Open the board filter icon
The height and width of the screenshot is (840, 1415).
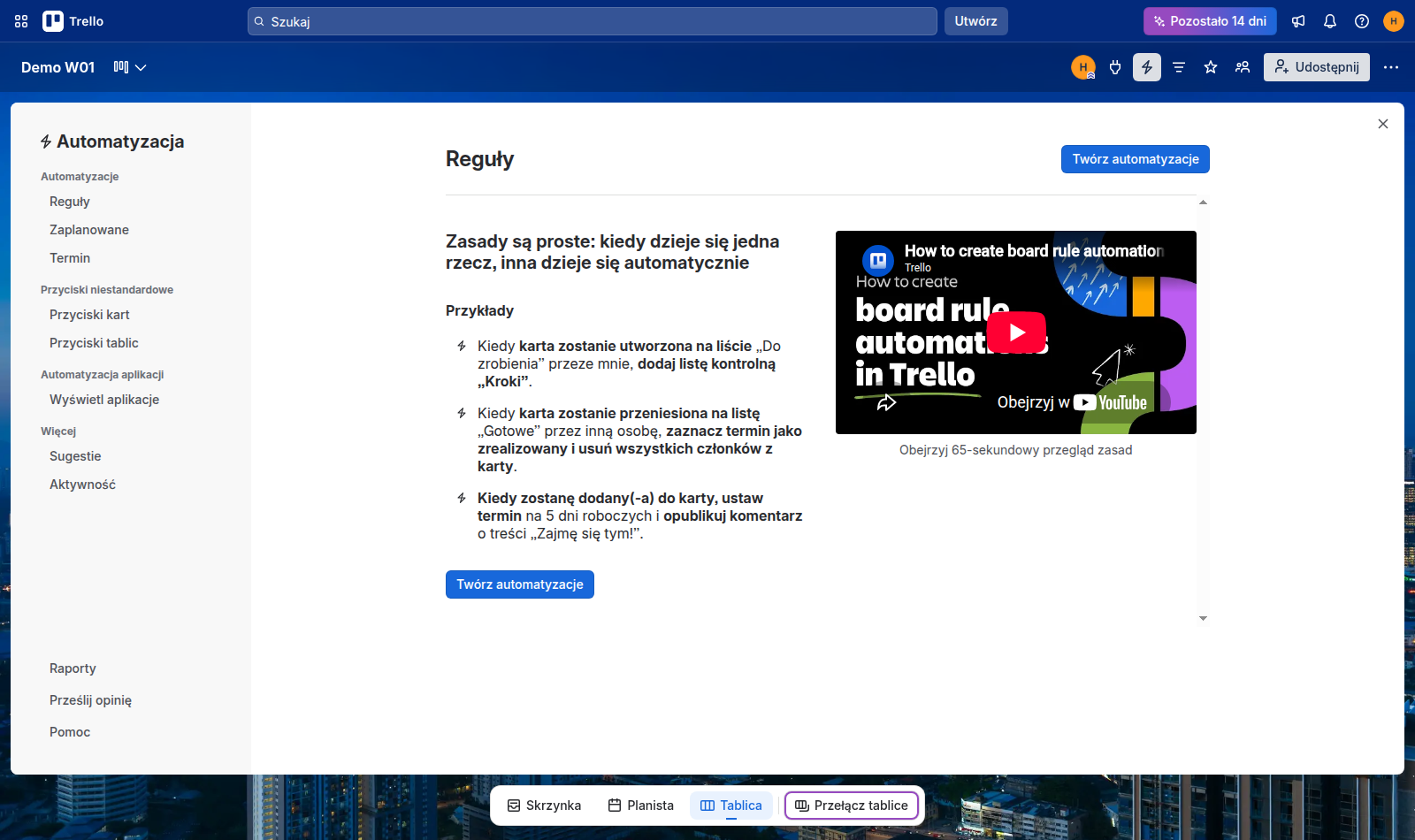1179,67
